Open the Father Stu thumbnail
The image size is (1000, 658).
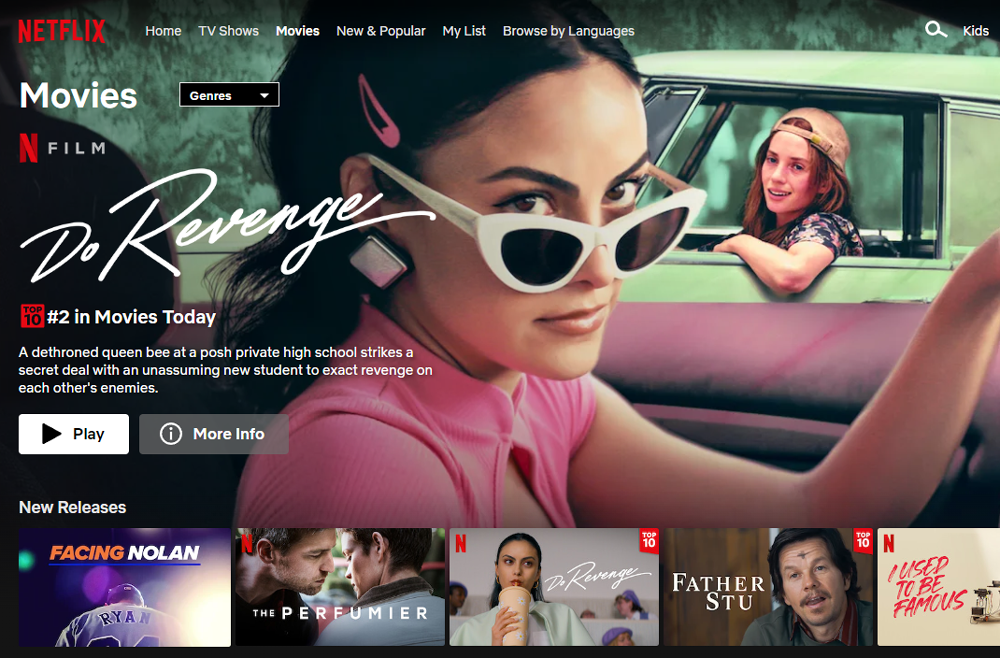[768, 587]
